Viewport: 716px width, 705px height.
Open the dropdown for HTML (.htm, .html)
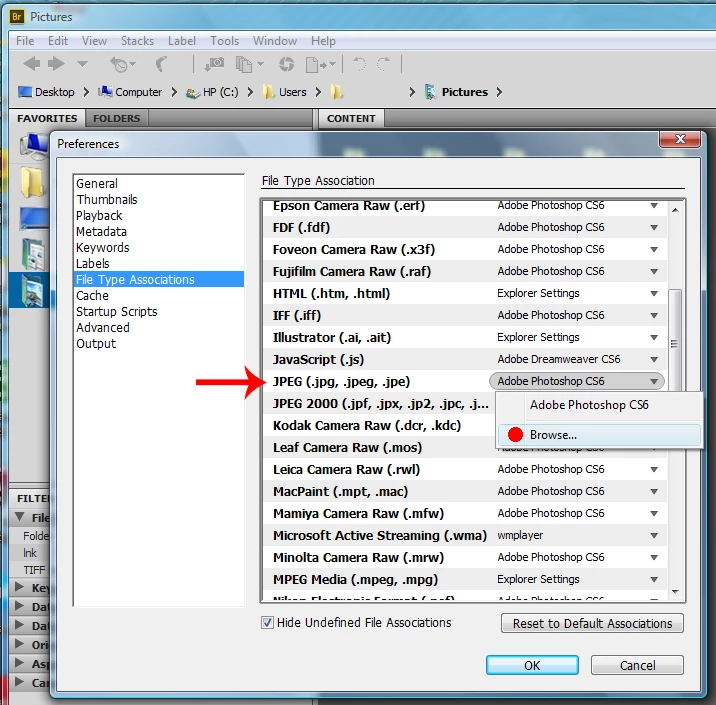[654, 293]
